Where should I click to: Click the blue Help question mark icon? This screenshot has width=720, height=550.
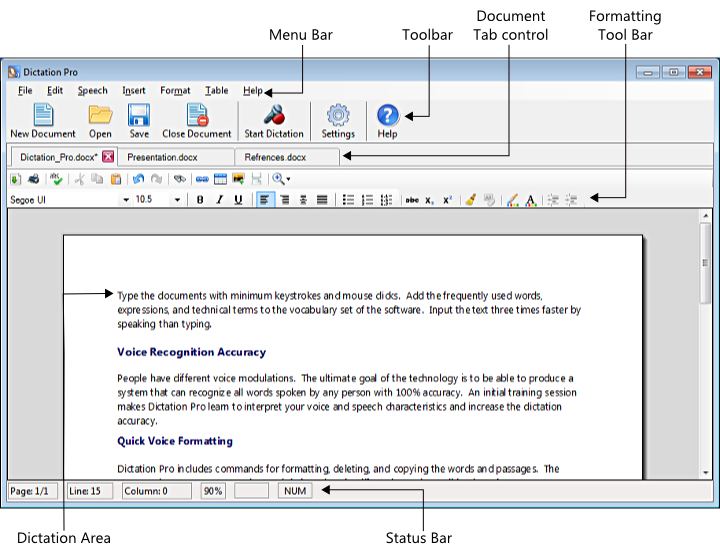click(388, 115)
